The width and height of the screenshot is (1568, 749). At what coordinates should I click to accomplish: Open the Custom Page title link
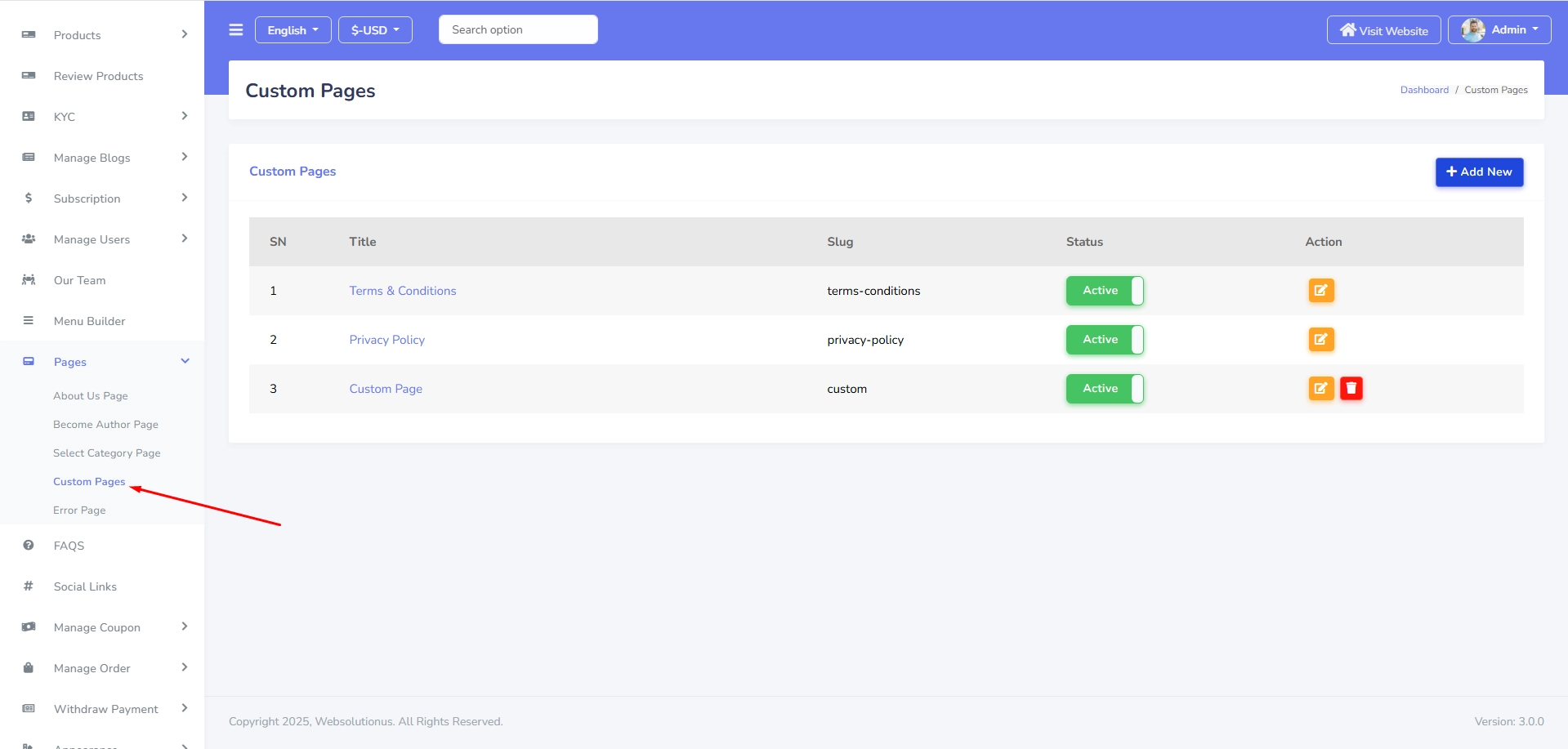(x=386, y=389)
